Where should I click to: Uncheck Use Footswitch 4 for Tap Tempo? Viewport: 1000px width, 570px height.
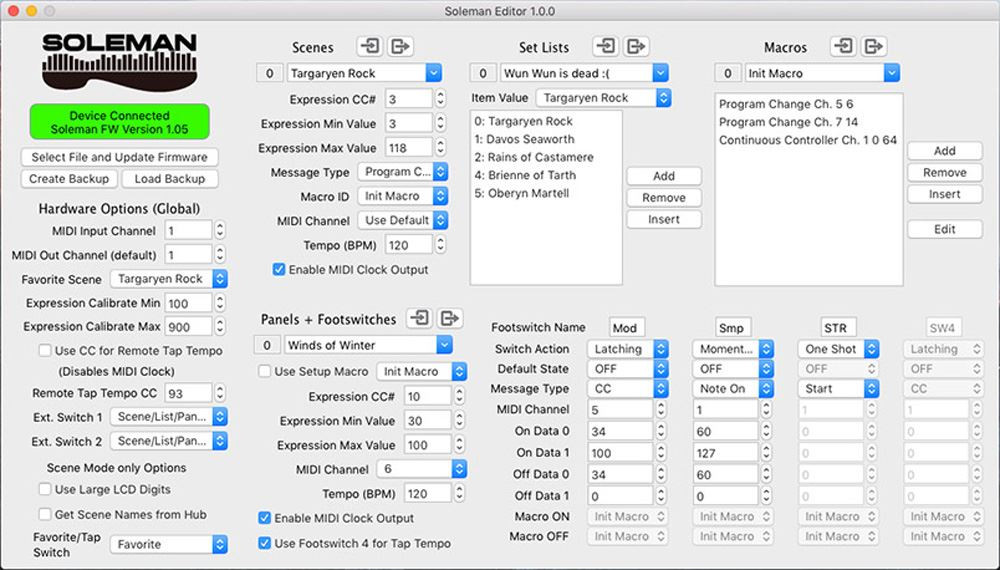click(265, 543)
